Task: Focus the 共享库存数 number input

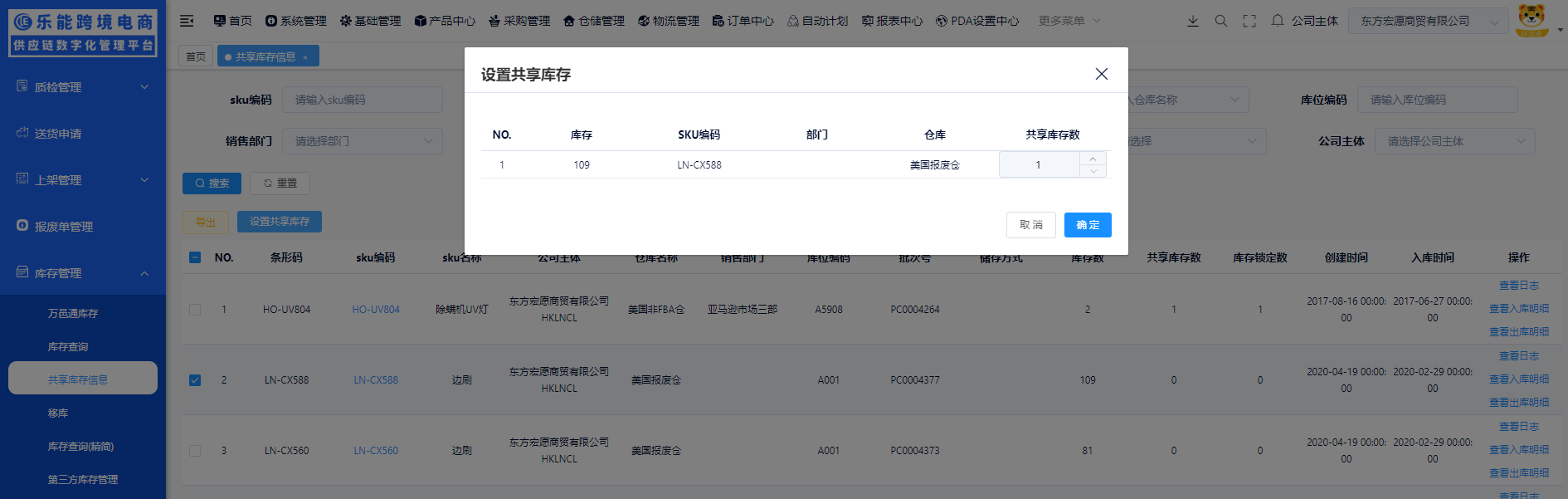Action: (x=1039, y=164)
